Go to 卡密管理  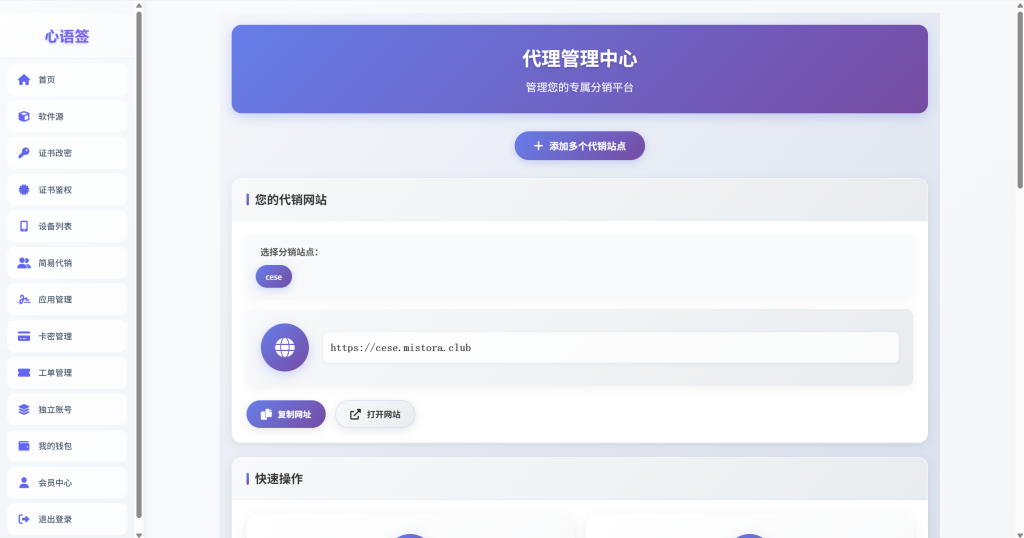67,336
